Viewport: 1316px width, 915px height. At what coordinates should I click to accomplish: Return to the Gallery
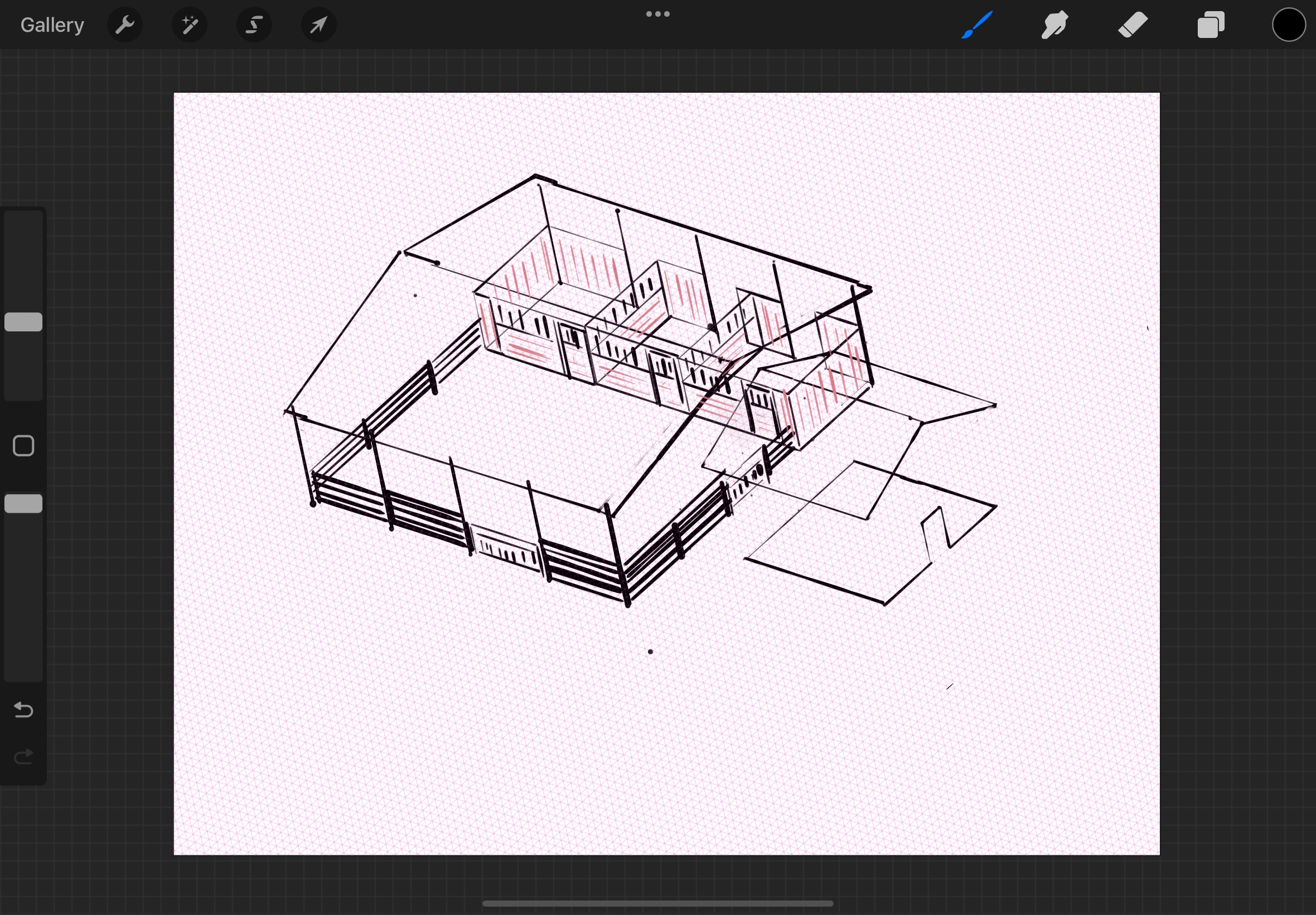point(52,25)
